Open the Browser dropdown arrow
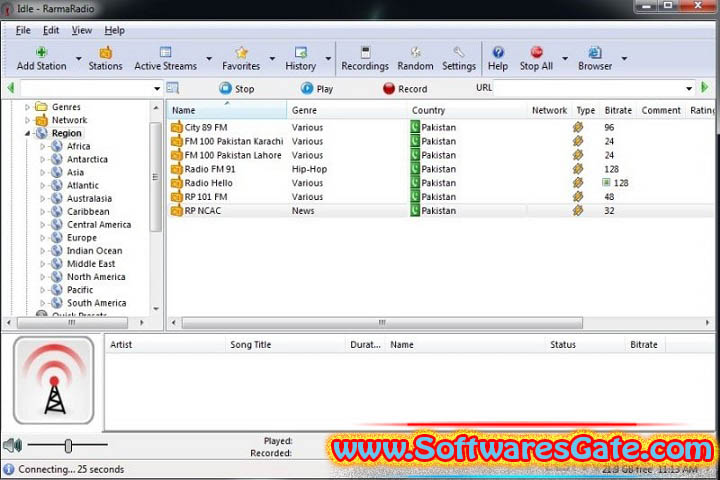Image resolution: width=720 pixels, height=480 pixels. 624,58
